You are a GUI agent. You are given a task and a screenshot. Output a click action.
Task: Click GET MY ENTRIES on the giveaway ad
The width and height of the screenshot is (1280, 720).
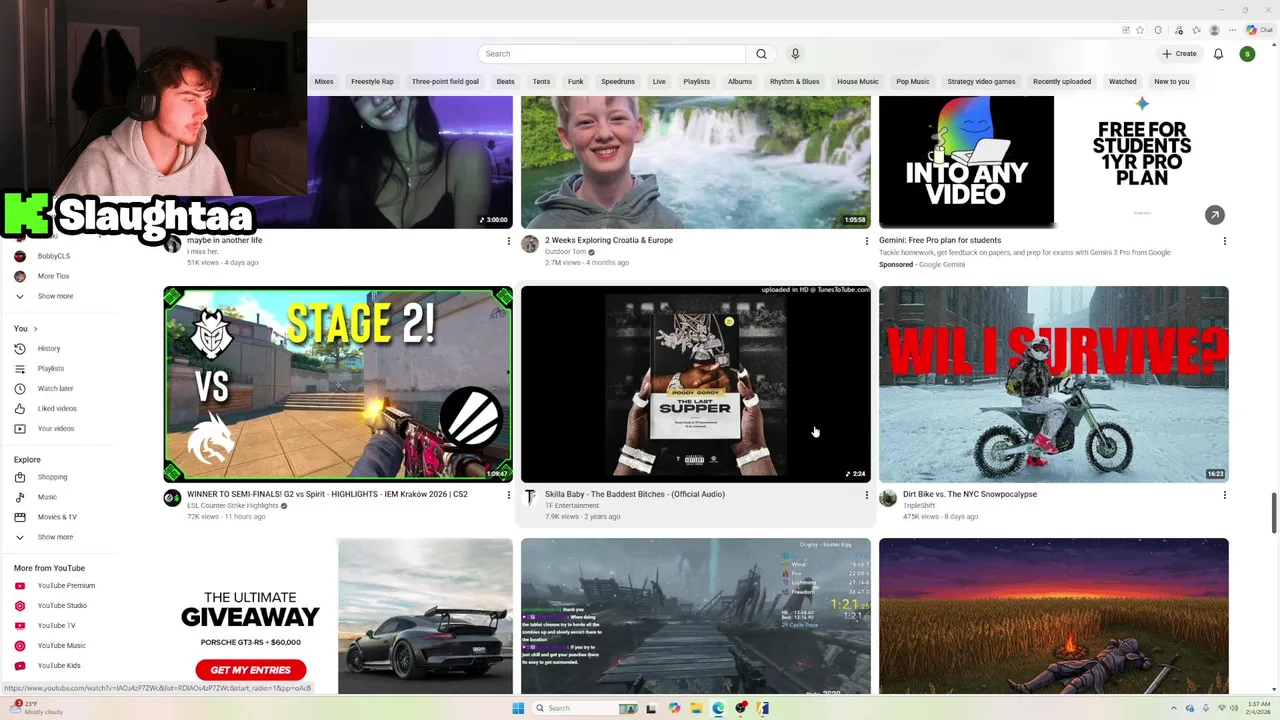coord(251,670)
